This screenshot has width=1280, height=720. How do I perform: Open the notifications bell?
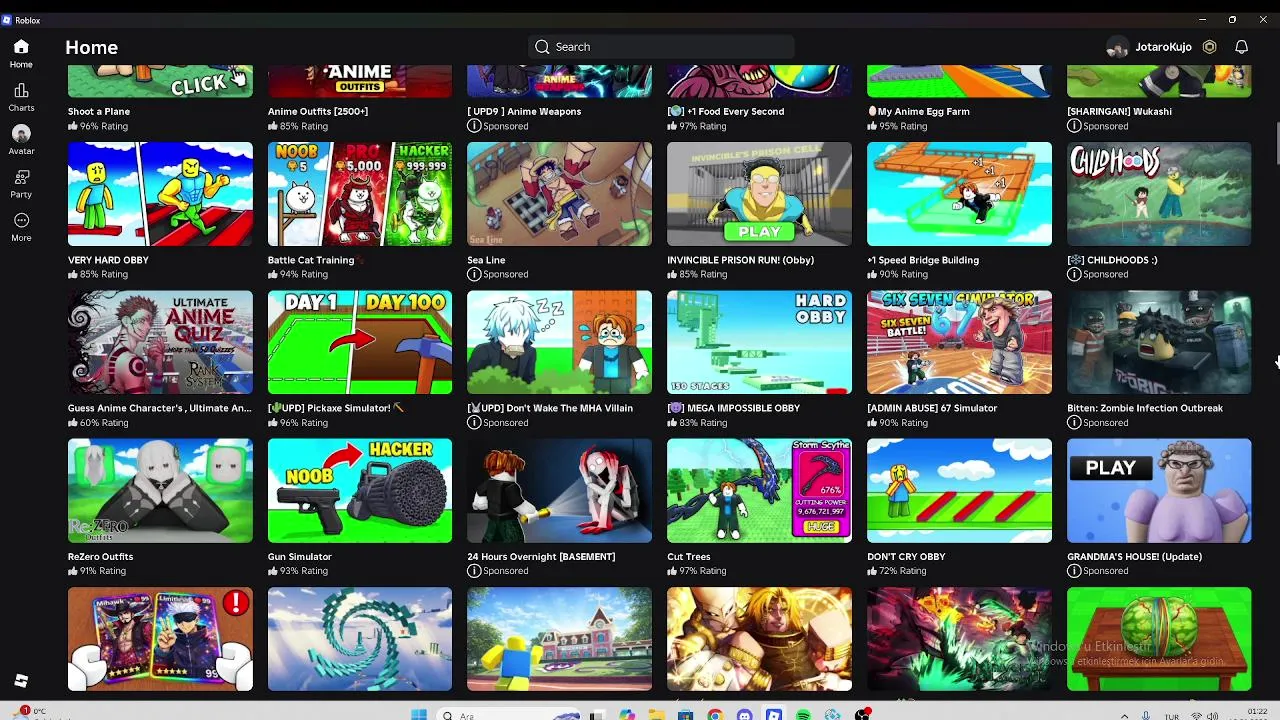1241,47
